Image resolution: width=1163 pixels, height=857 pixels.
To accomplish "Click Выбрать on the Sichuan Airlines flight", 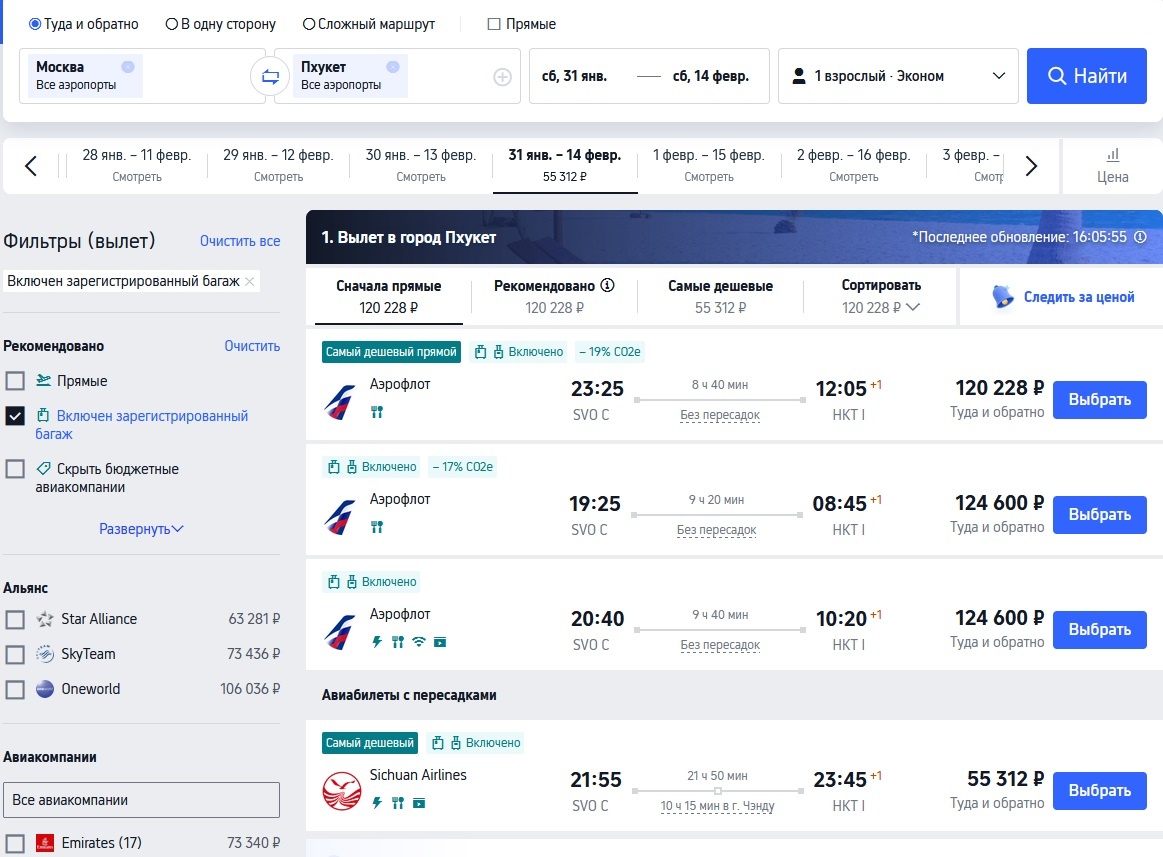I will click(1099, 790).
